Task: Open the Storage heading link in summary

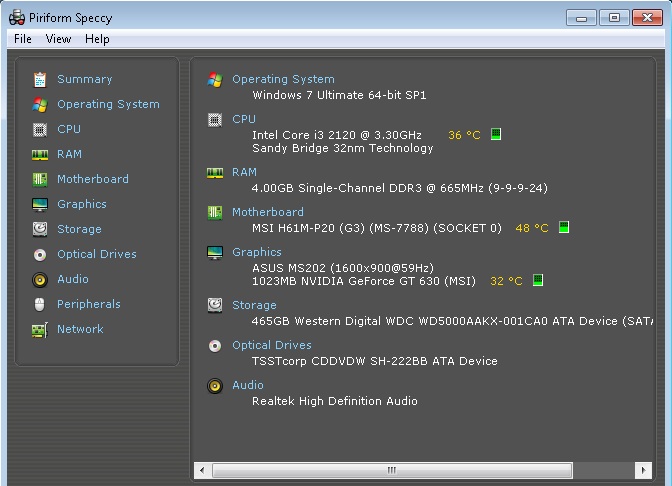Action: click(x=254, y=305)
